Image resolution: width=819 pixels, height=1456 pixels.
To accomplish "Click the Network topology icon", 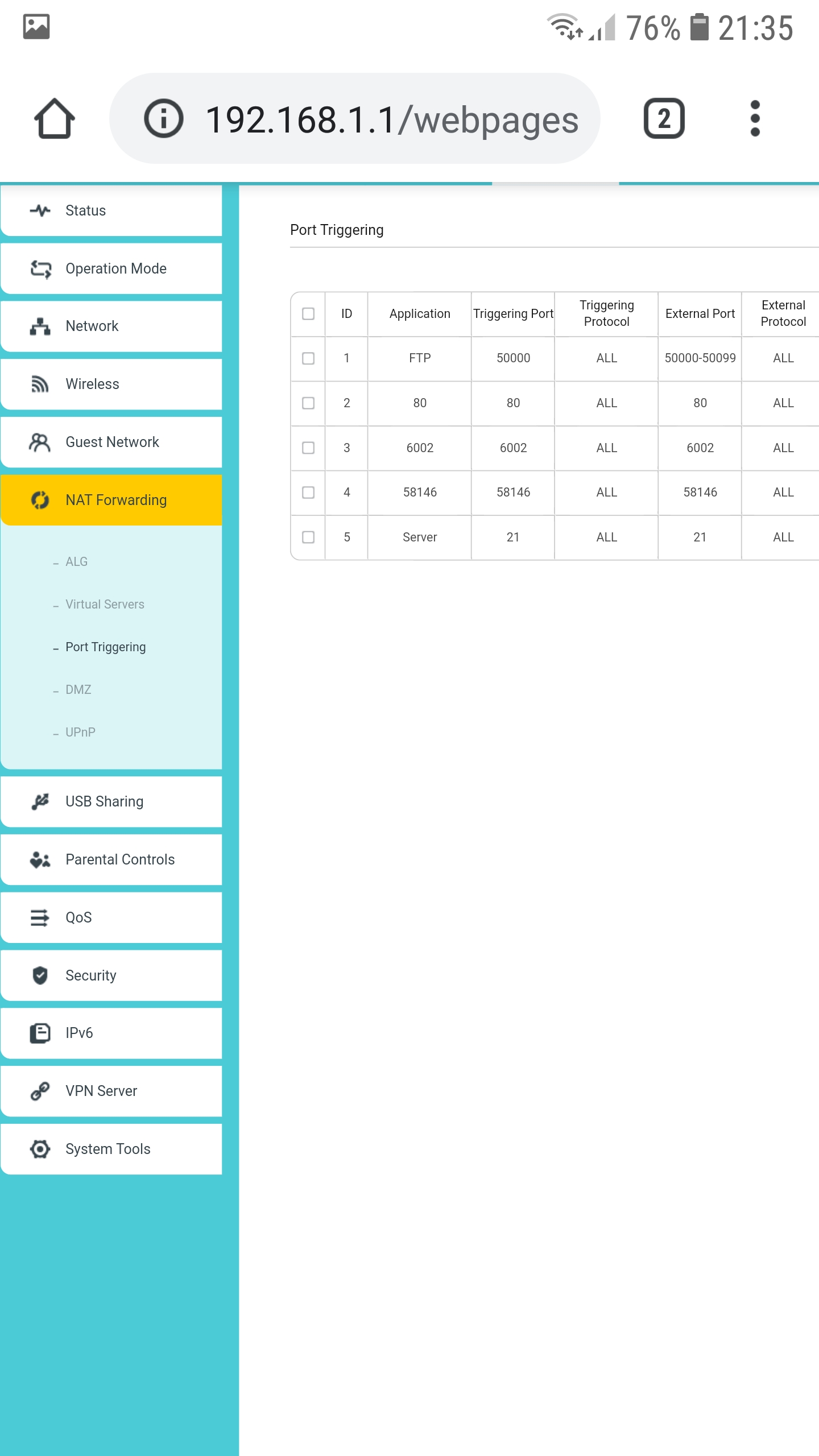I will [x=40, y=326].
